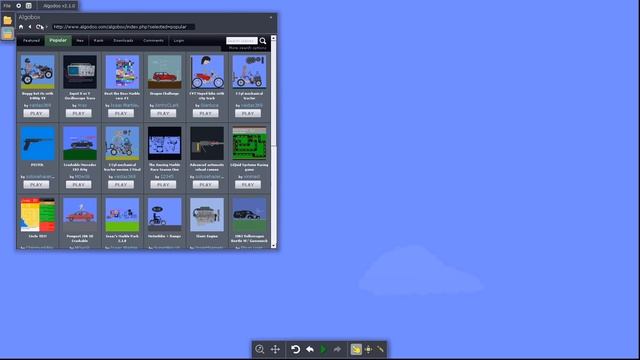Click the Algobox scrollbar up arrow
Viewport: 640px width, 360px height.
pos(273,38)
